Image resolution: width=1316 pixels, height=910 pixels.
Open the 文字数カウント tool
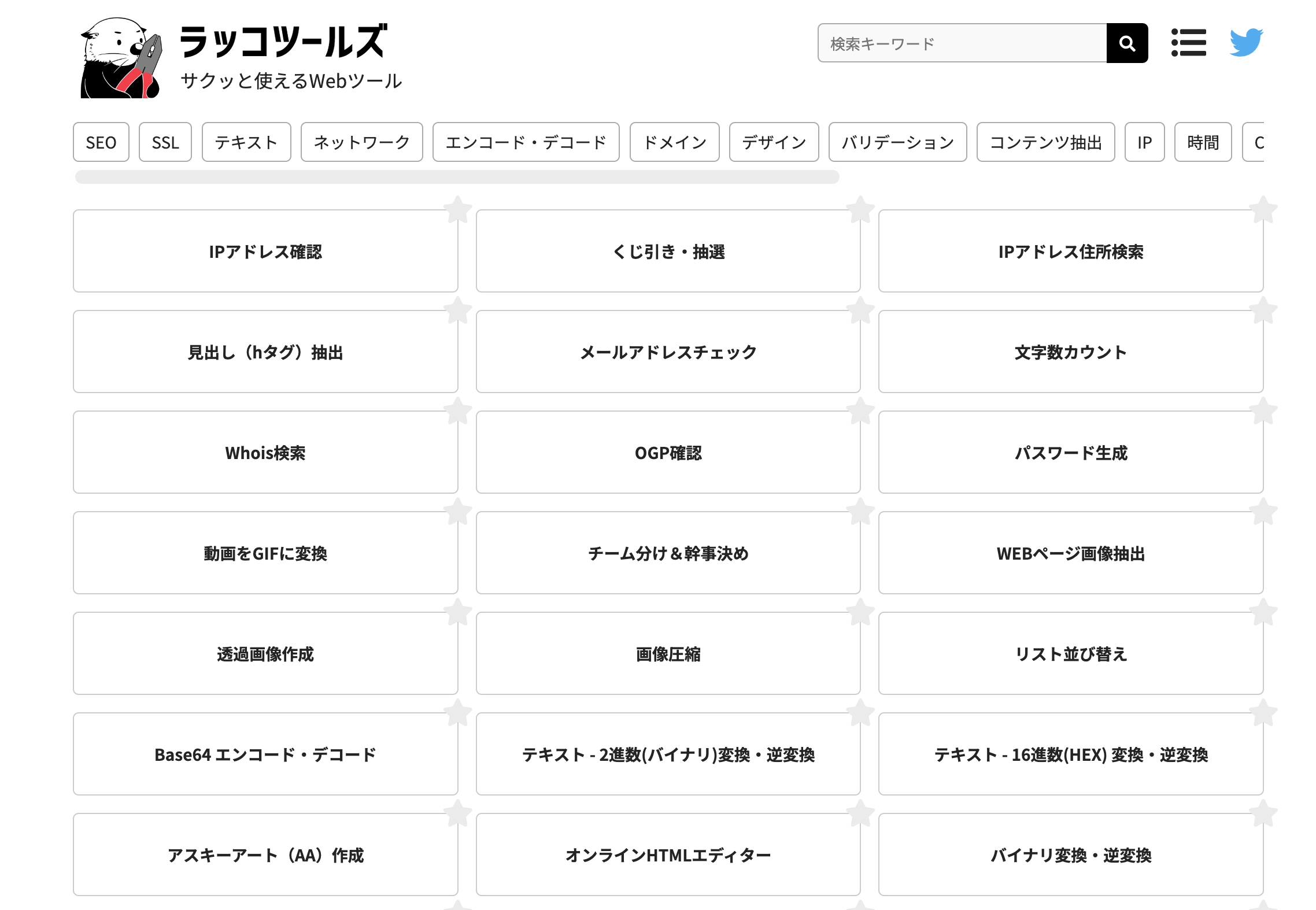pos(1071,352)
